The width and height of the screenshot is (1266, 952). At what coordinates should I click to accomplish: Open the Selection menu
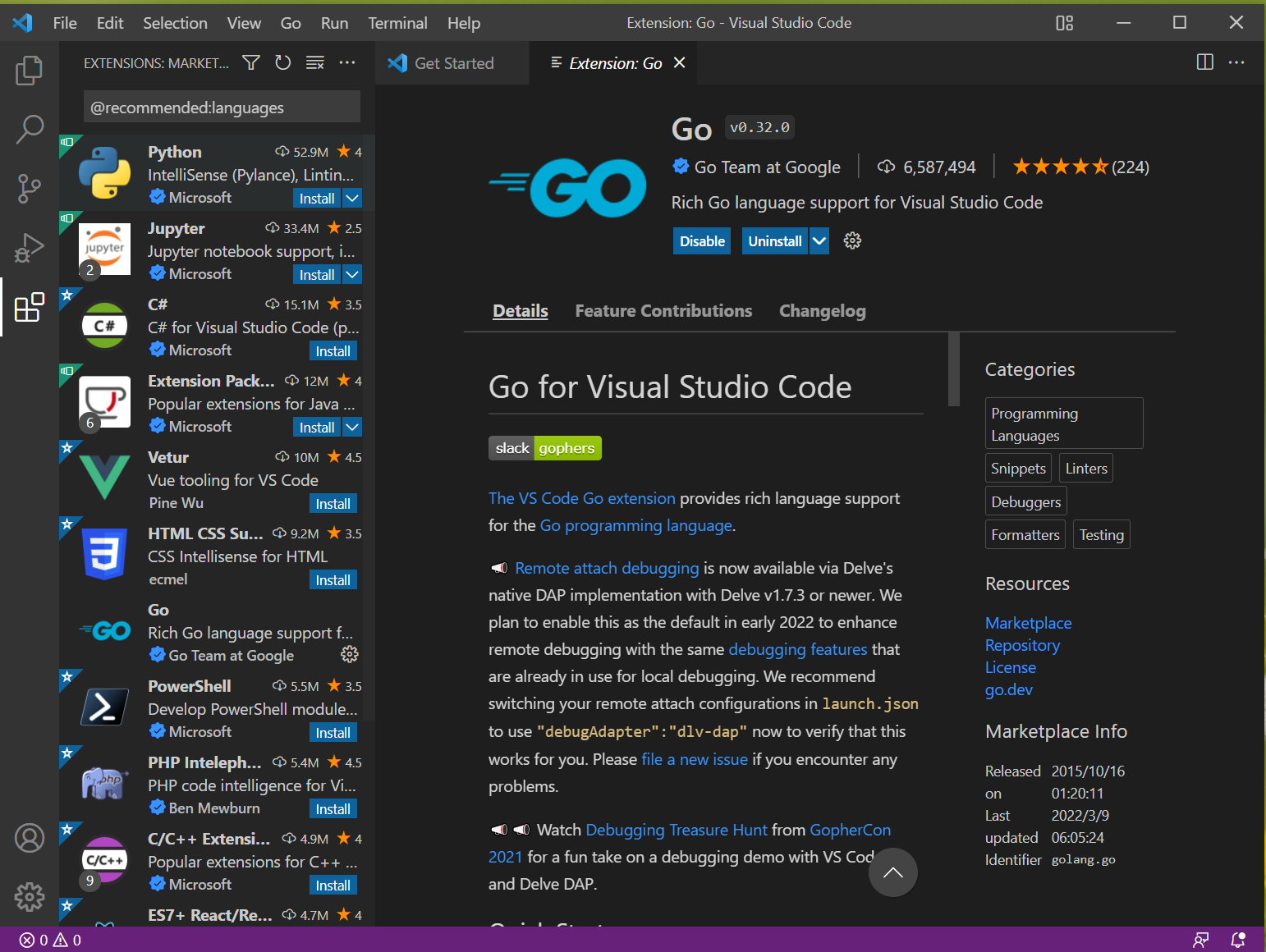click(x=175, y=23)
